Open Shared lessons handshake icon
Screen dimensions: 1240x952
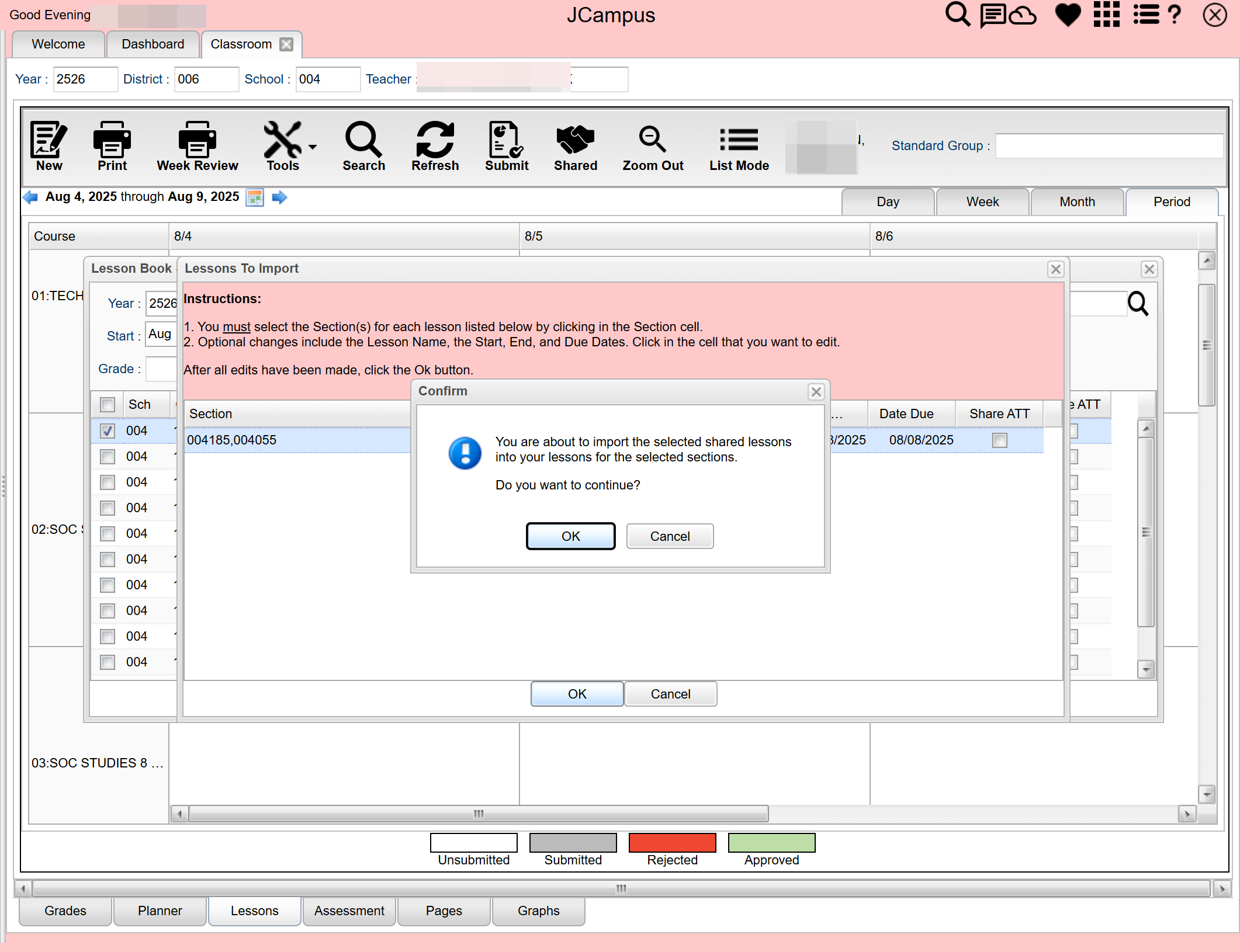point(576,146)
